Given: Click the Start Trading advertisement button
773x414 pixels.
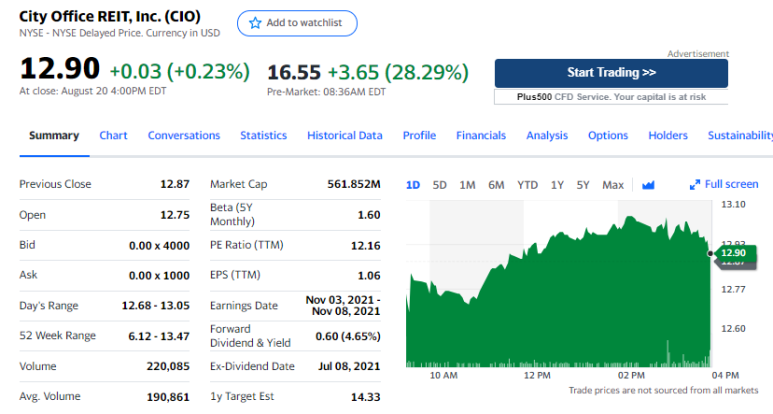Looking at the screenshot, I should (x=611, y=73).
